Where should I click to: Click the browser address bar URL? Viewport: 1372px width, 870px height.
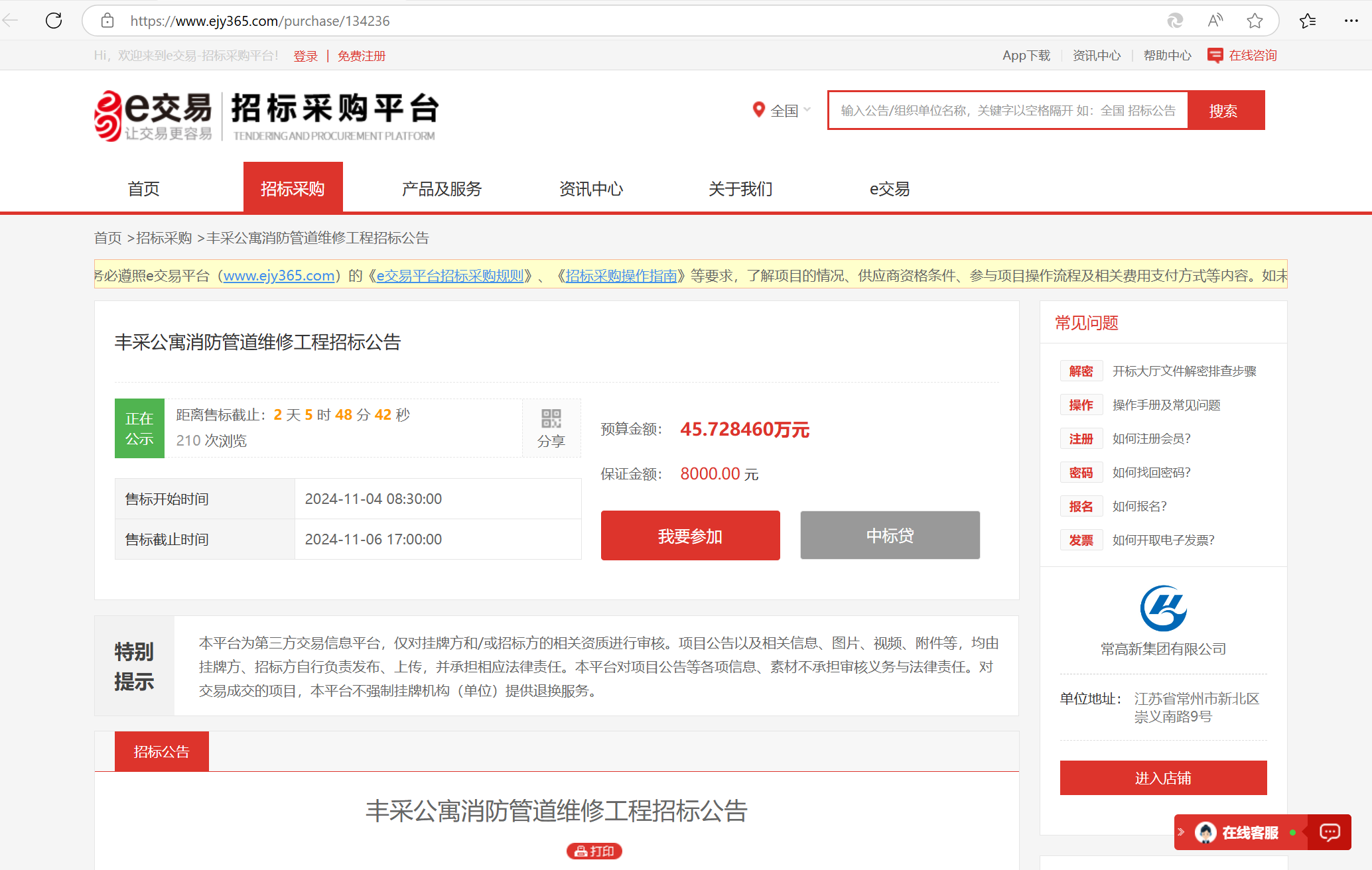click(260, 21)
